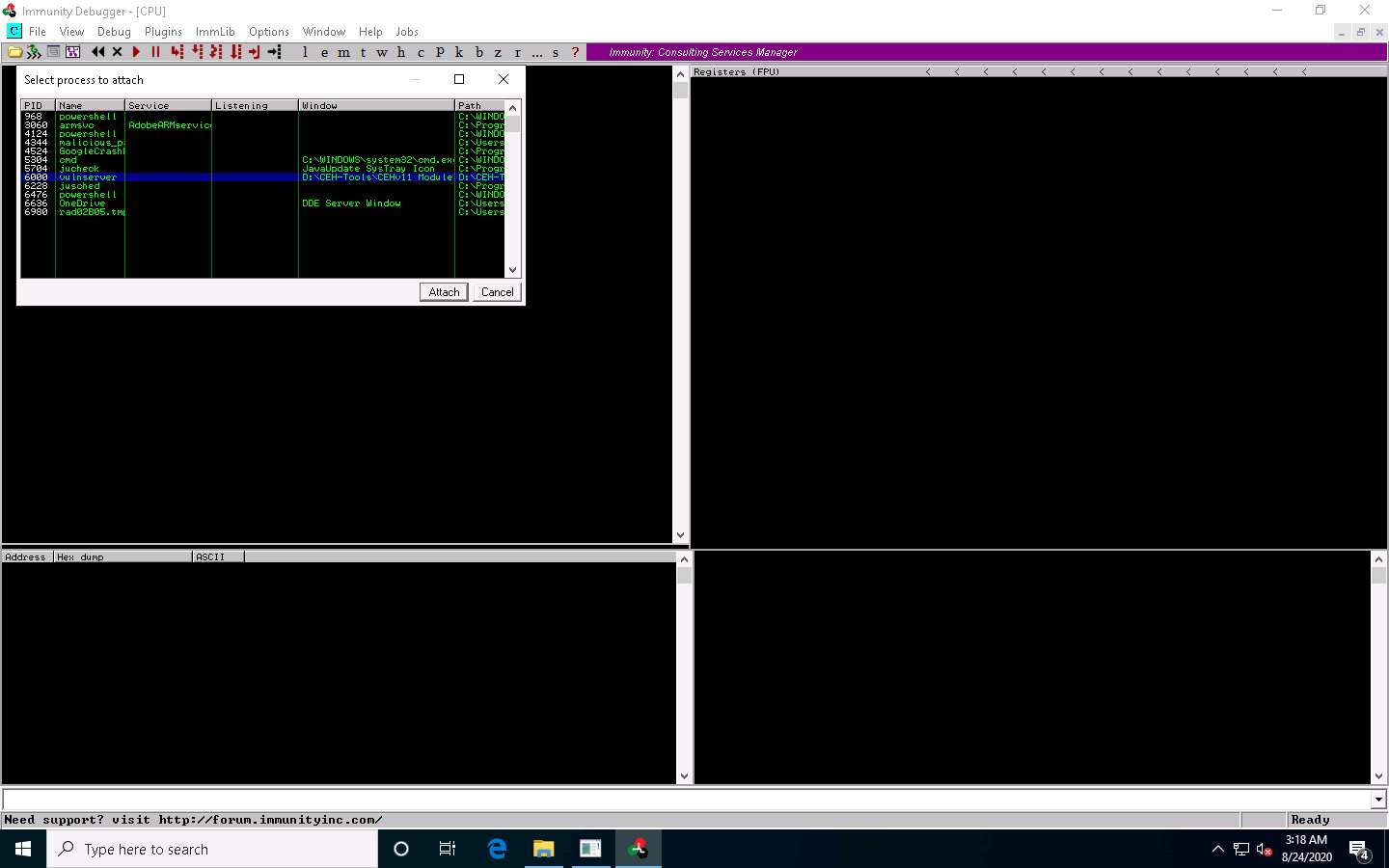
Task: Click Windows taskbar search box
Action: click(212, 849)
